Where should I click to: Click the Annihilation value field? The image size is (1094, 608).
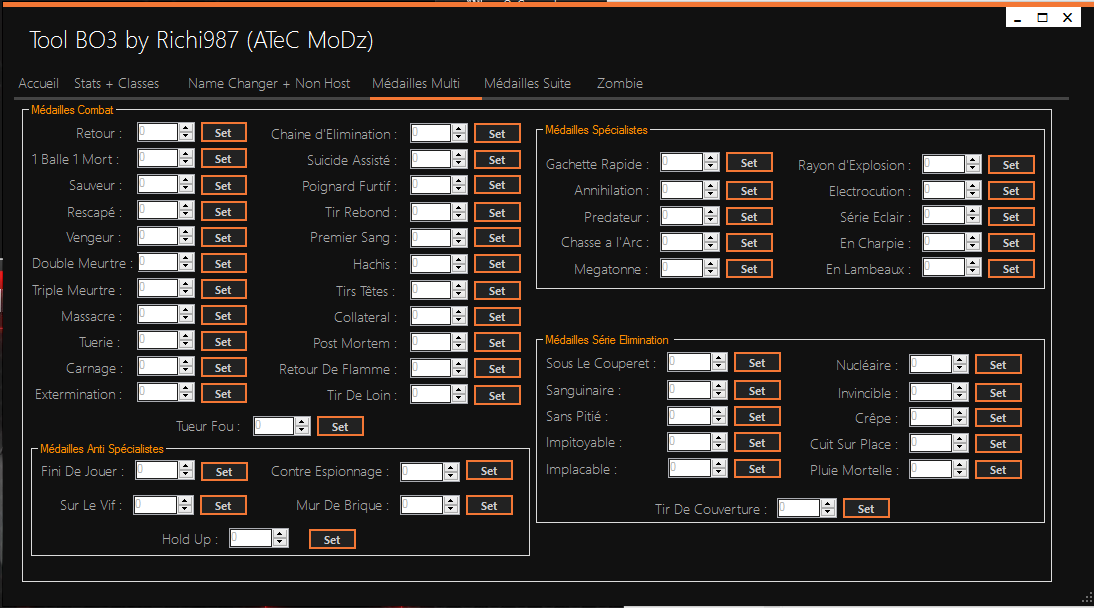point(682,190)
